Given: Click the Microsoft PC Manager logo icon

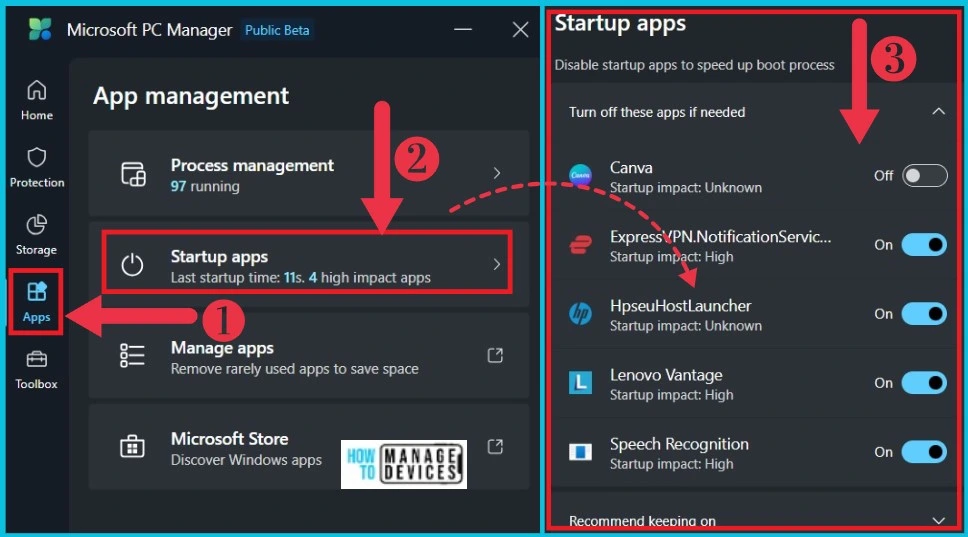Looking at the screenshot, I should [40, 29].
